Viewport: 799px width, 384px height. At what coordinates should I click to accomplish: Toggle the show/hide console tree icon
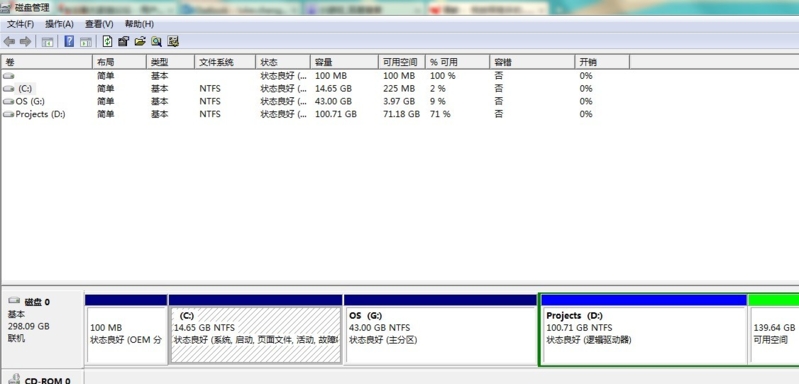[47, 42]
